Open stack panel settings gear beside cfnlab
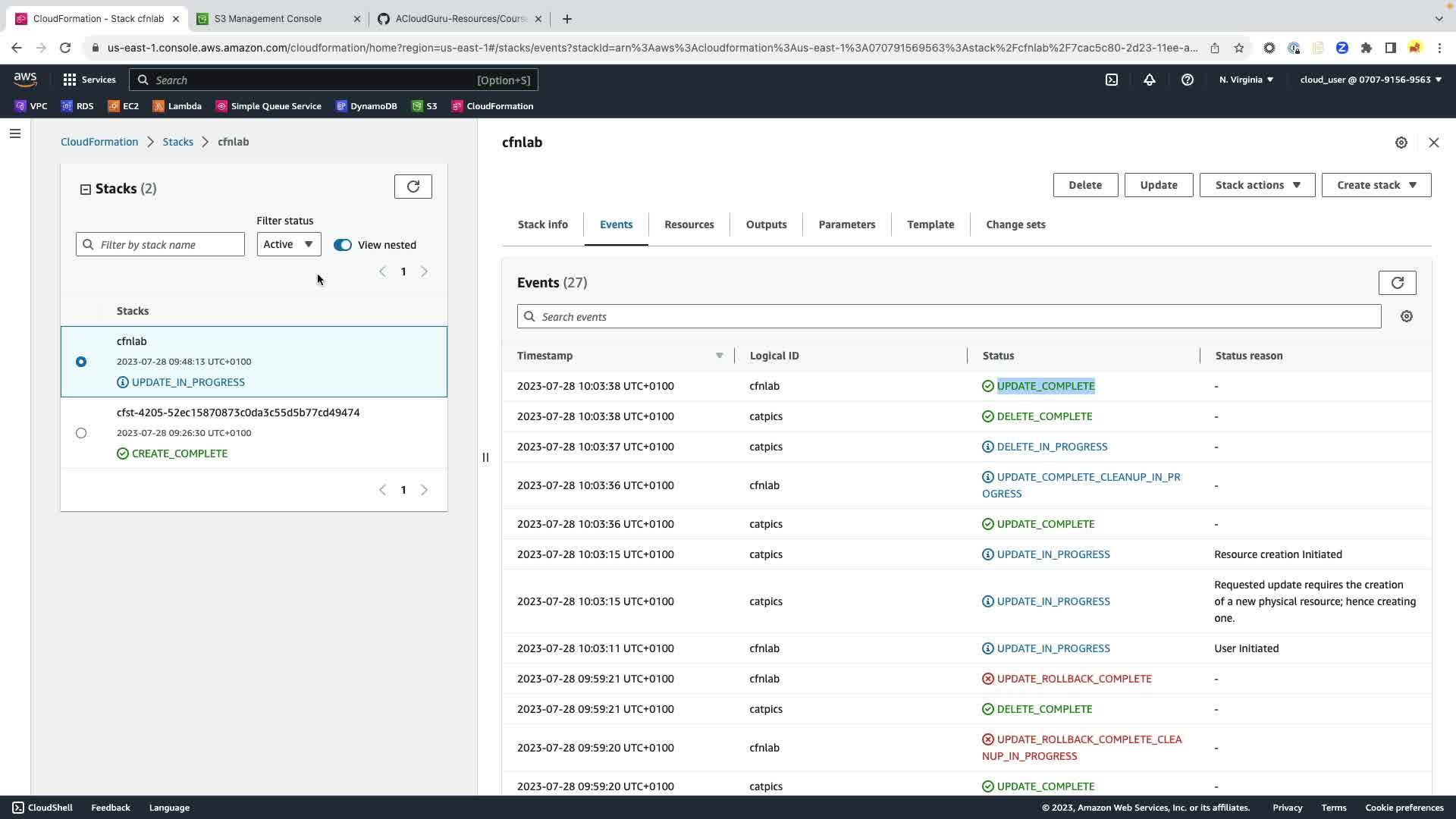This screenshot has height=819, width=1456. pyautogui.click(x=1401, y=143)
